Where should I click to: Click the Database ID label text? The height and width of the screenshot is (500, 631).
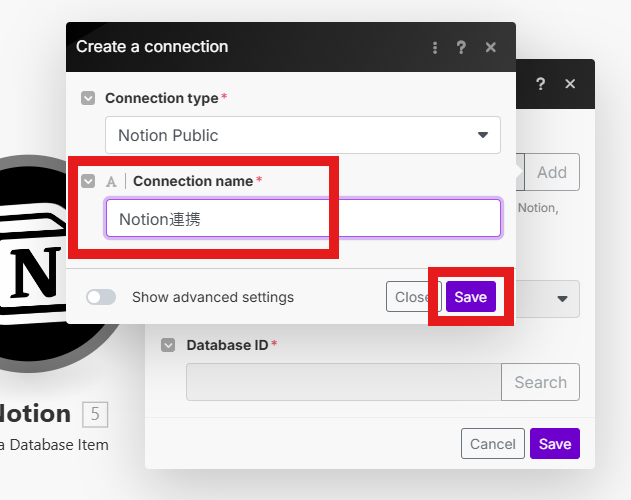227,345
